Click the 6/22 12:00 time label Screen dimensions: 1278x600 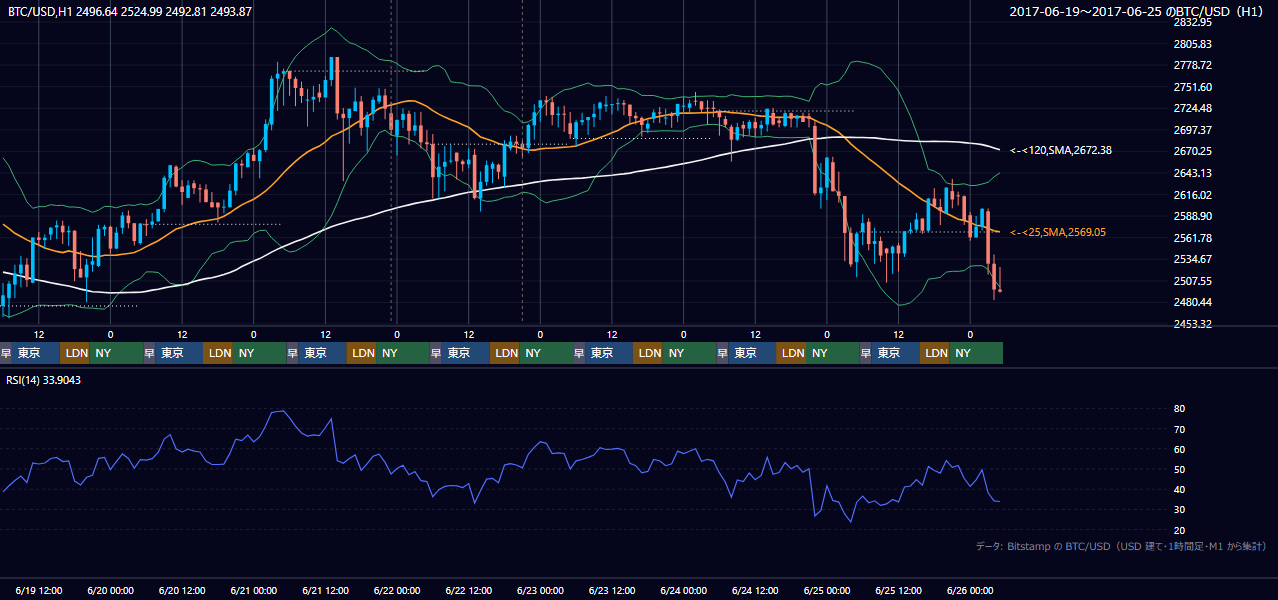(x=468, y=590)
